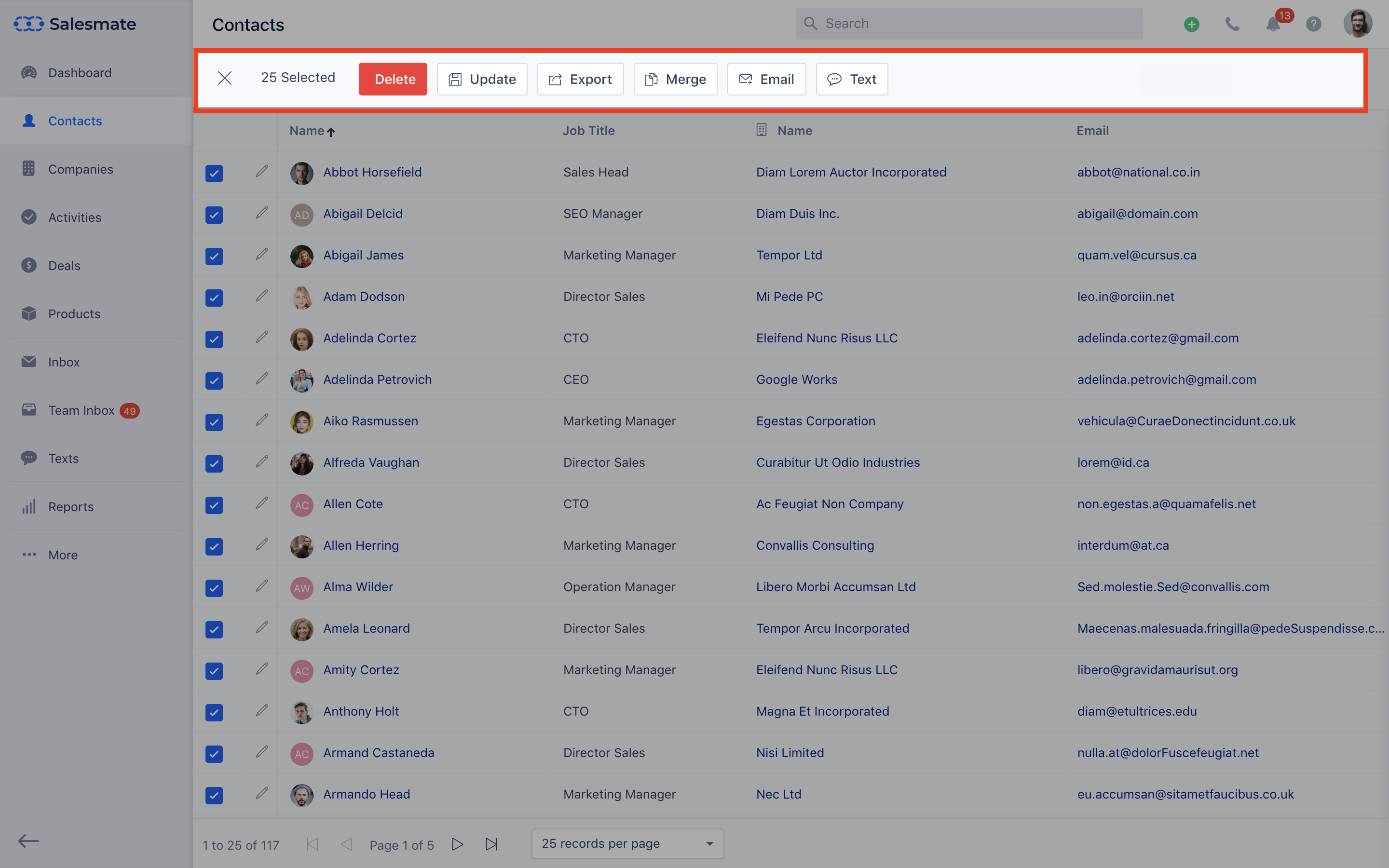Clear selection with the X icon

[224, 78]
